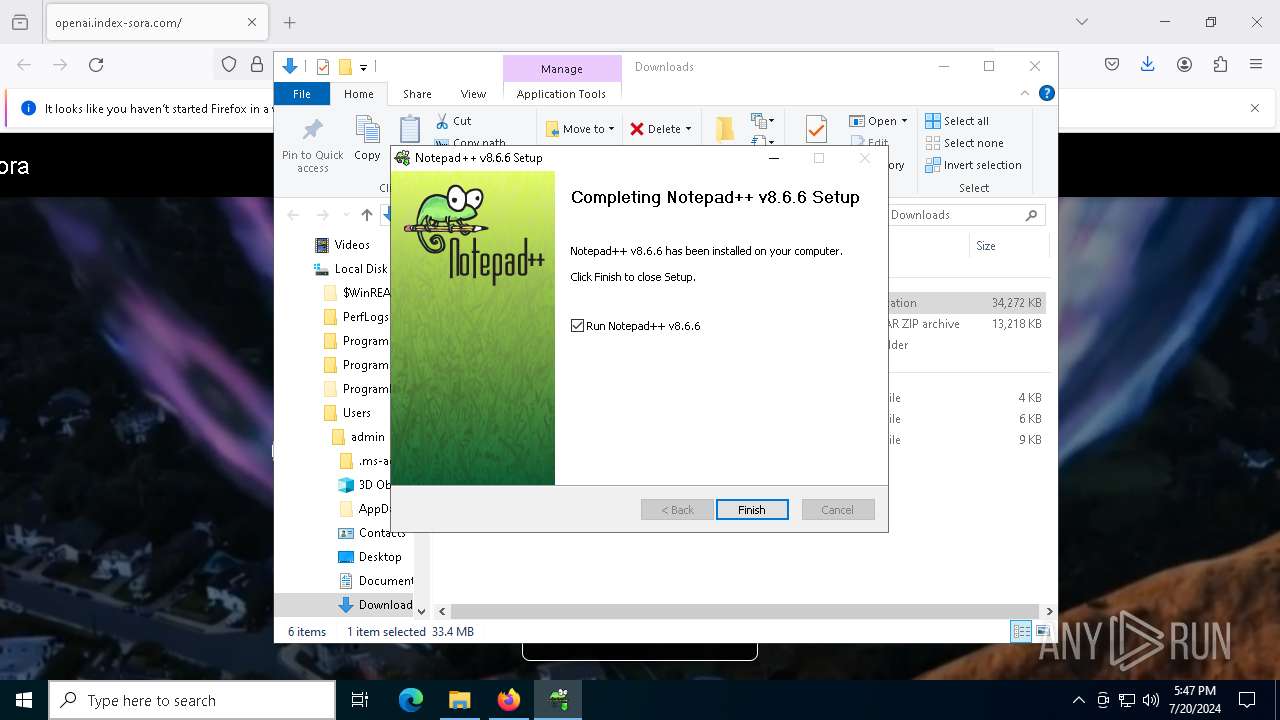Screen dimensions: 1280x720
Task: Click Invert selection in ribbon
Action: pos(973,165)
